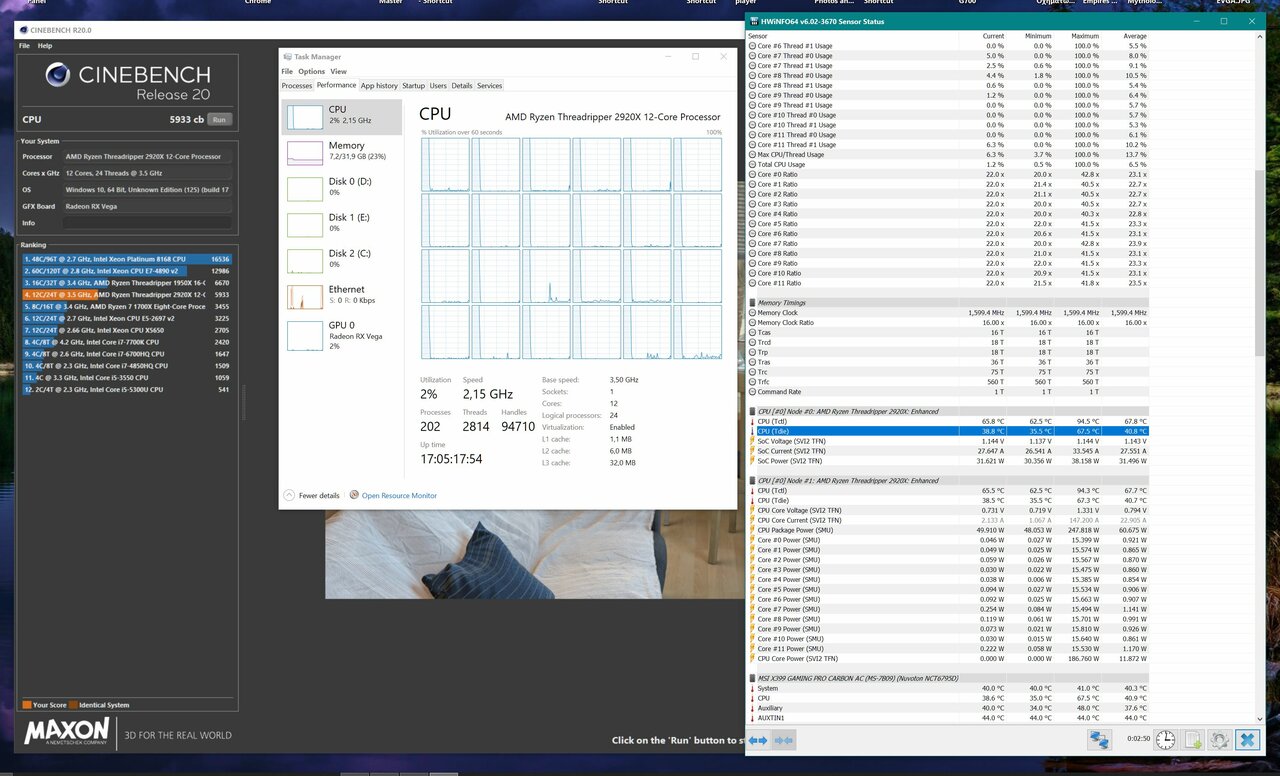Select Memory graph in Task Manager sidebar
The height and width of the screenshot is (776, 1280).
coord(305,153)
